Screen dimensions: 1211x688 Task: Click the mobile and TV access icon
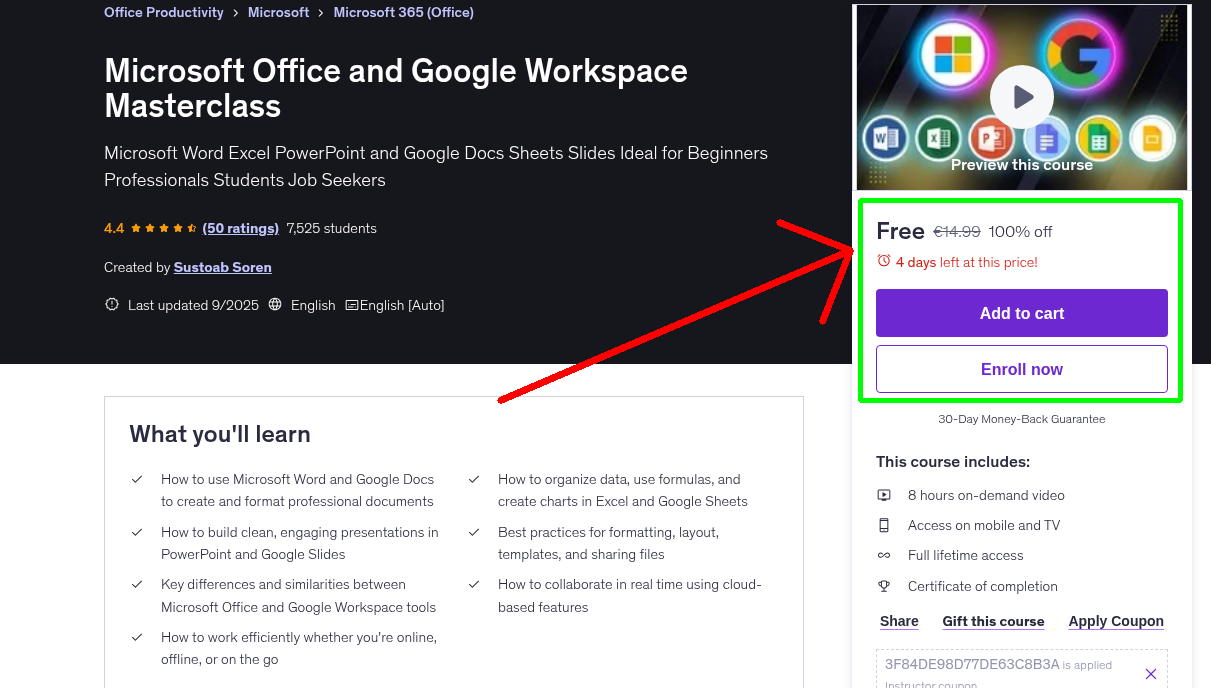click(x=884, y=524)
